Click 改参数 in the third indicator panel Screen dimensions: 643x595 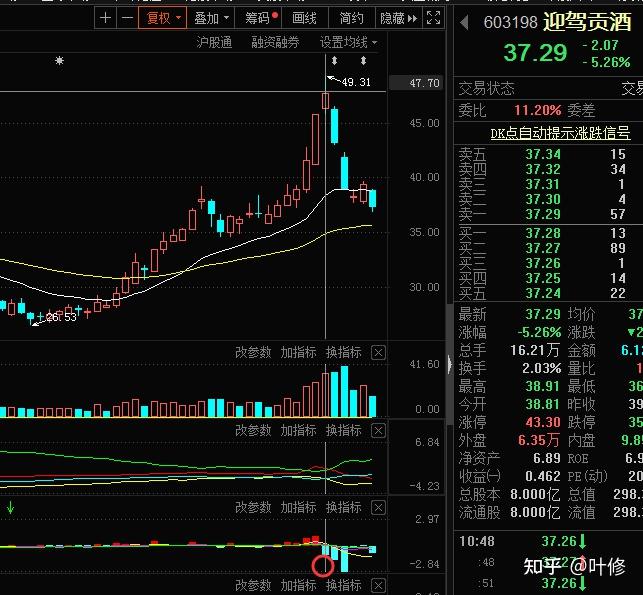click(253, 507)
